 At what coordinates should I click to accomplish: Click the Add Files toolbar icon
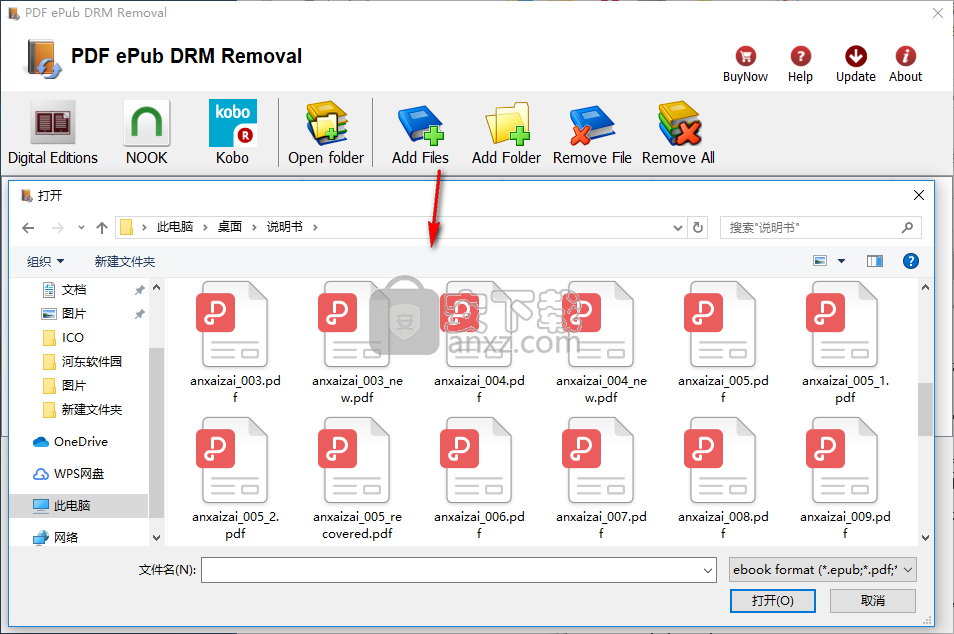(x=420, y=133)
